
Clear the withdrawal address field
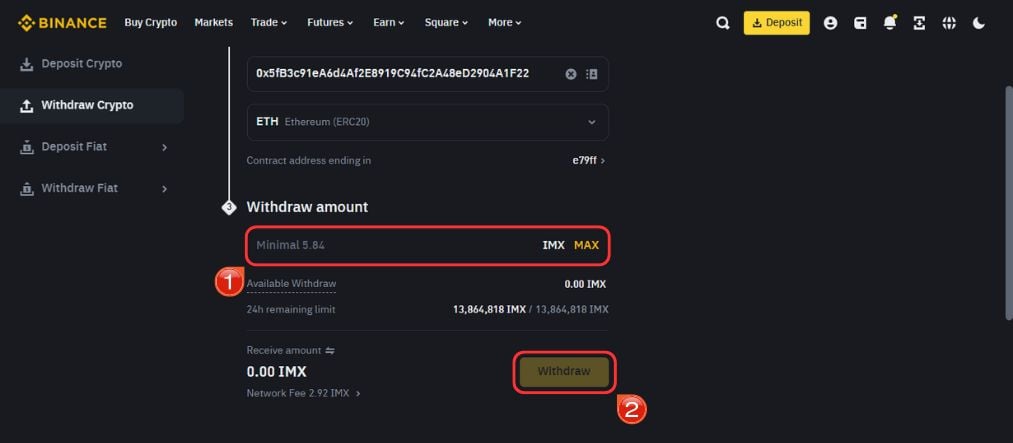coord(571,74)
